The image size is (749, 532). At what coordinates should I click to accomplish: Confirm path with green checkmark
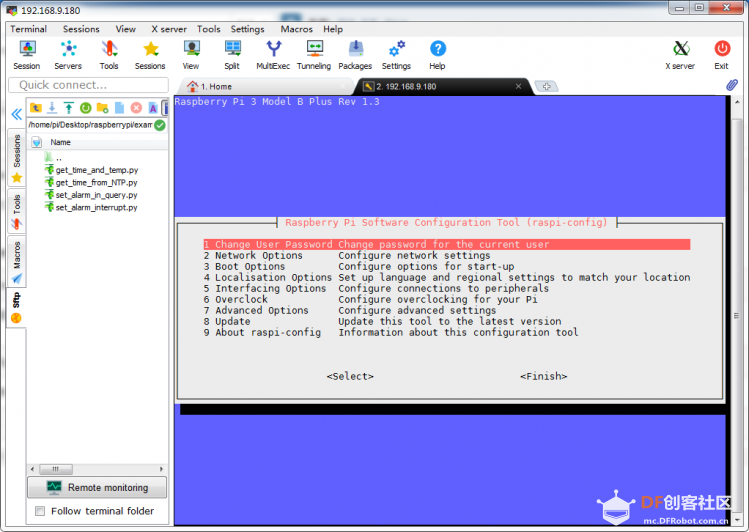tap(160, 125)
